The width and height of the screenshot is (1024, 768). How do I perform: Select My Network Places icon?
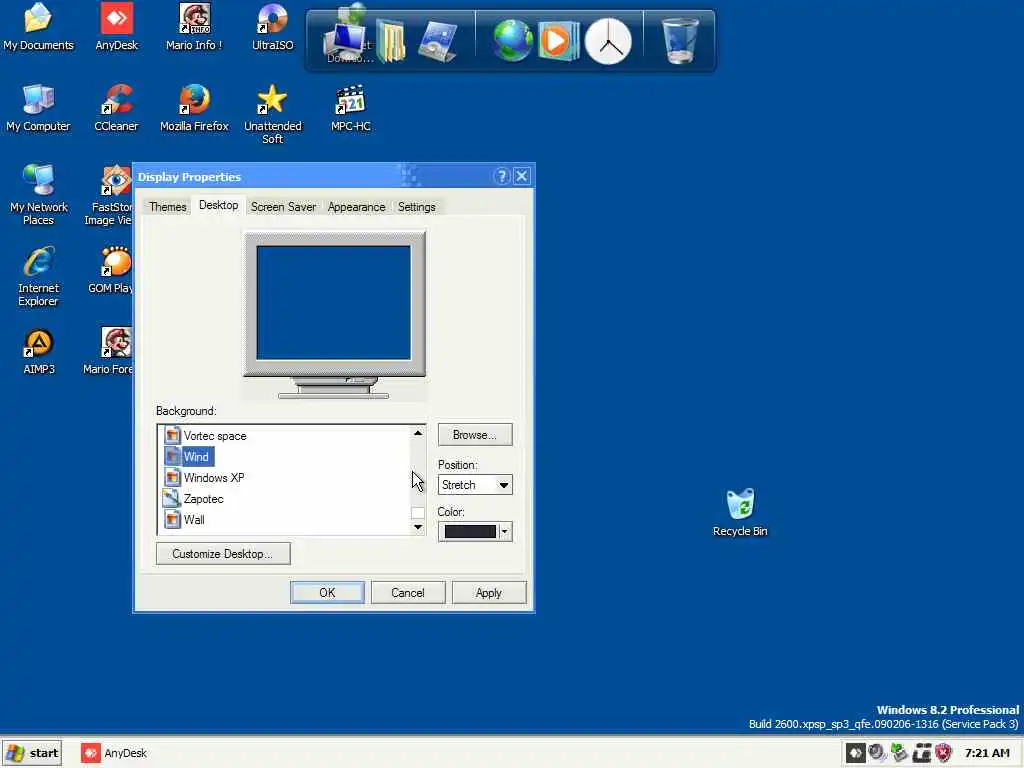[x=38, y=195]
